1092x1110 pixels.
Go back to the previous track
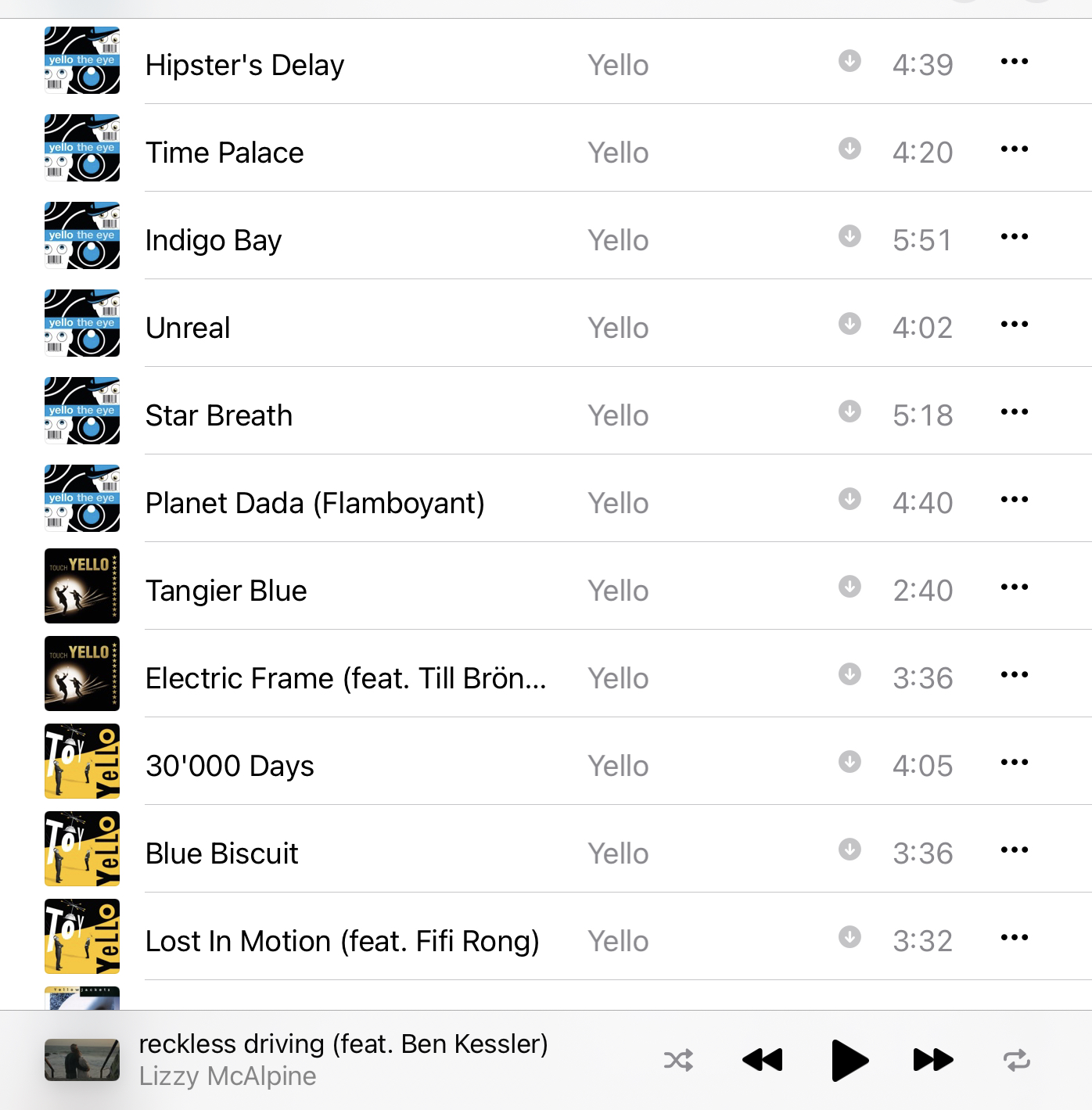tap(763, 1060)
